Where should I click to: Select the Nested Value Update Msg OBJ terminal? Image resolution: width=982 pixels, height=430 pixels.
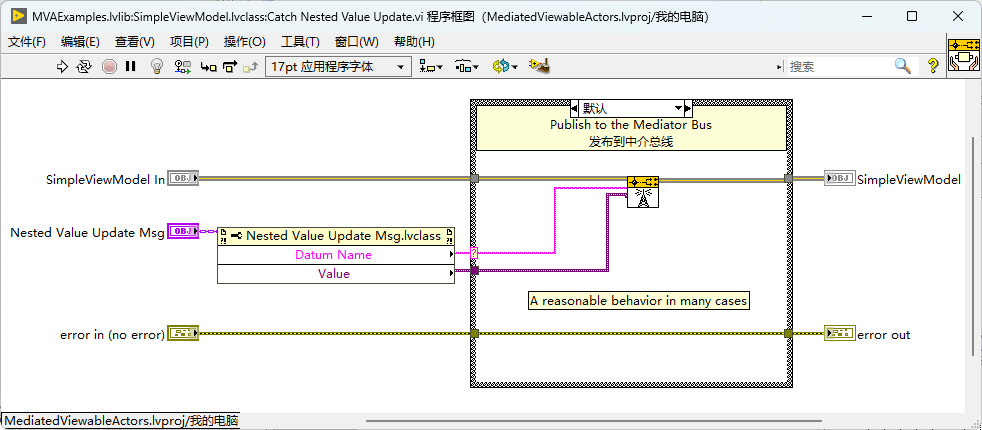[183, 232]
